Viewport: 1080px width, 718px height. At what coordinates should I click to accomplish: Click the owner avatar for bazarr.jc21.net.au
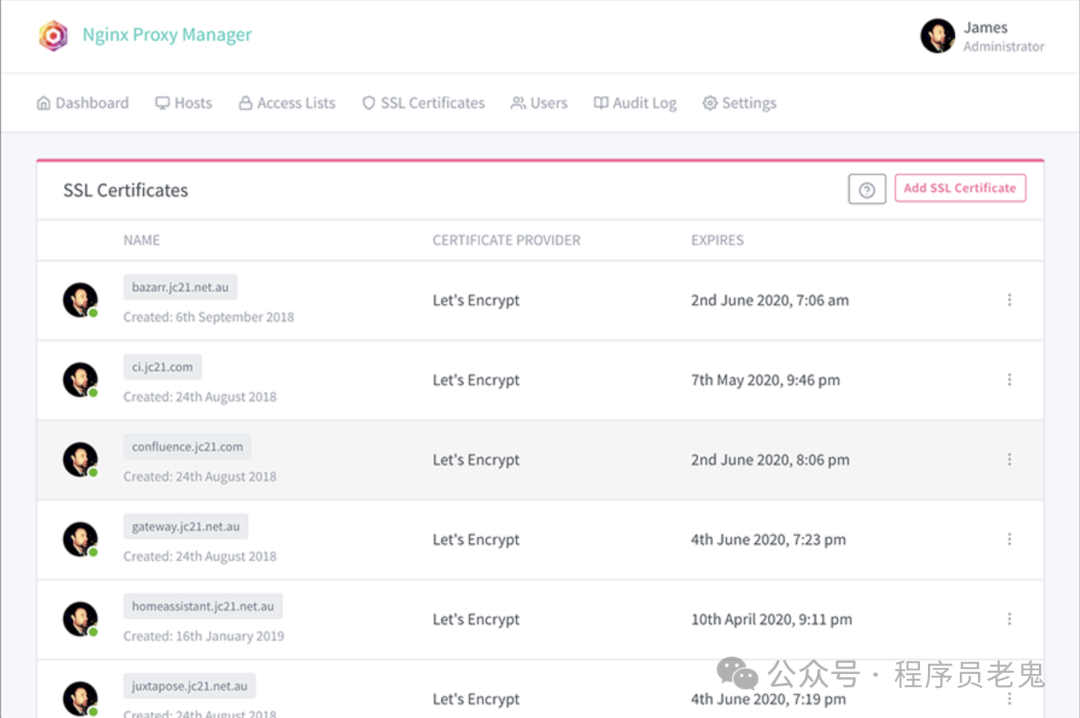(80, 300)
